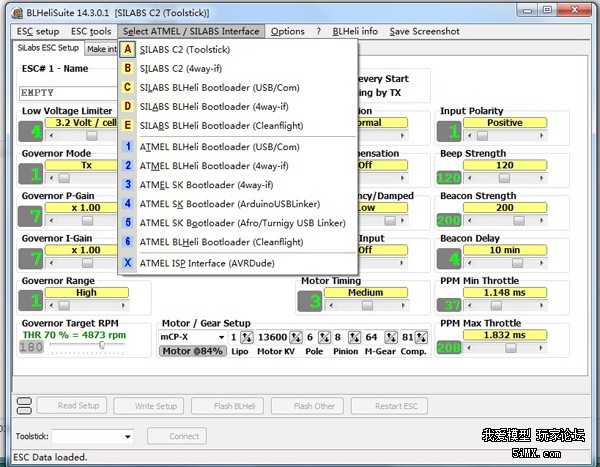Choose SILABS C2 (4way-if) interface

click(x=237, y=69)
